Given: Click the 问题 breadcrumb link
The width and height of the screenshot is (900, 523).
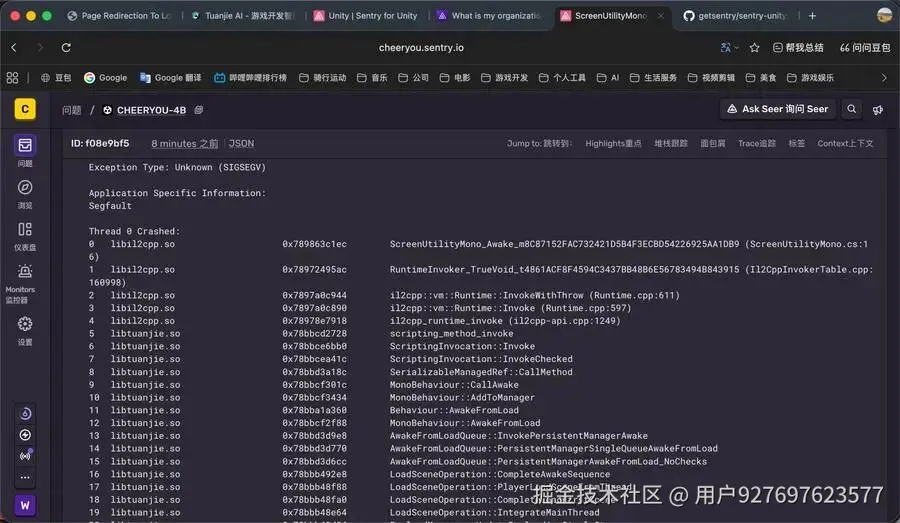Looking at the screenshot, I should 72,110.
